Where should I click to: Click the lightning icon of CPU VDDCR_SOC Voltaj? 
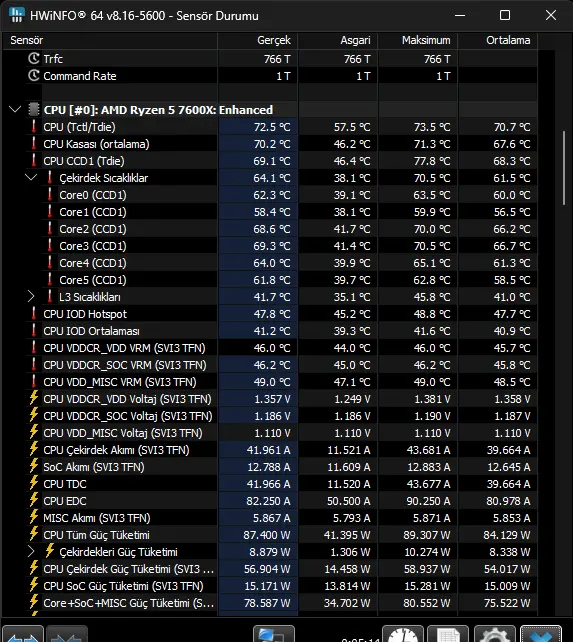pos(34,416)
